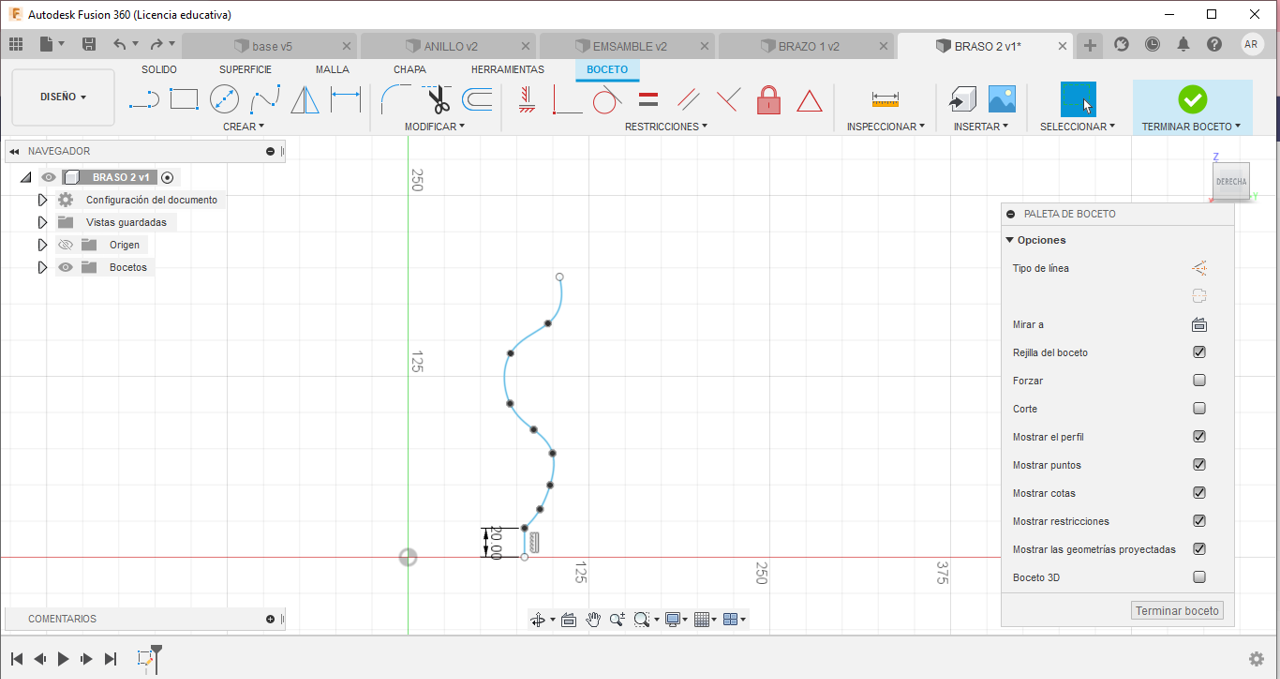
Task: Switch to the HERRAMIENTAS tab
Action: [507, 70]
